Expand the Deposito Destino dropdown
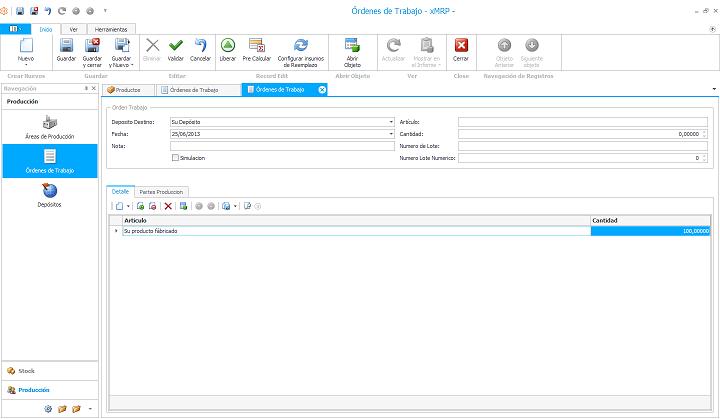This screenshot has height=419, width=720. tap(391, 122)
